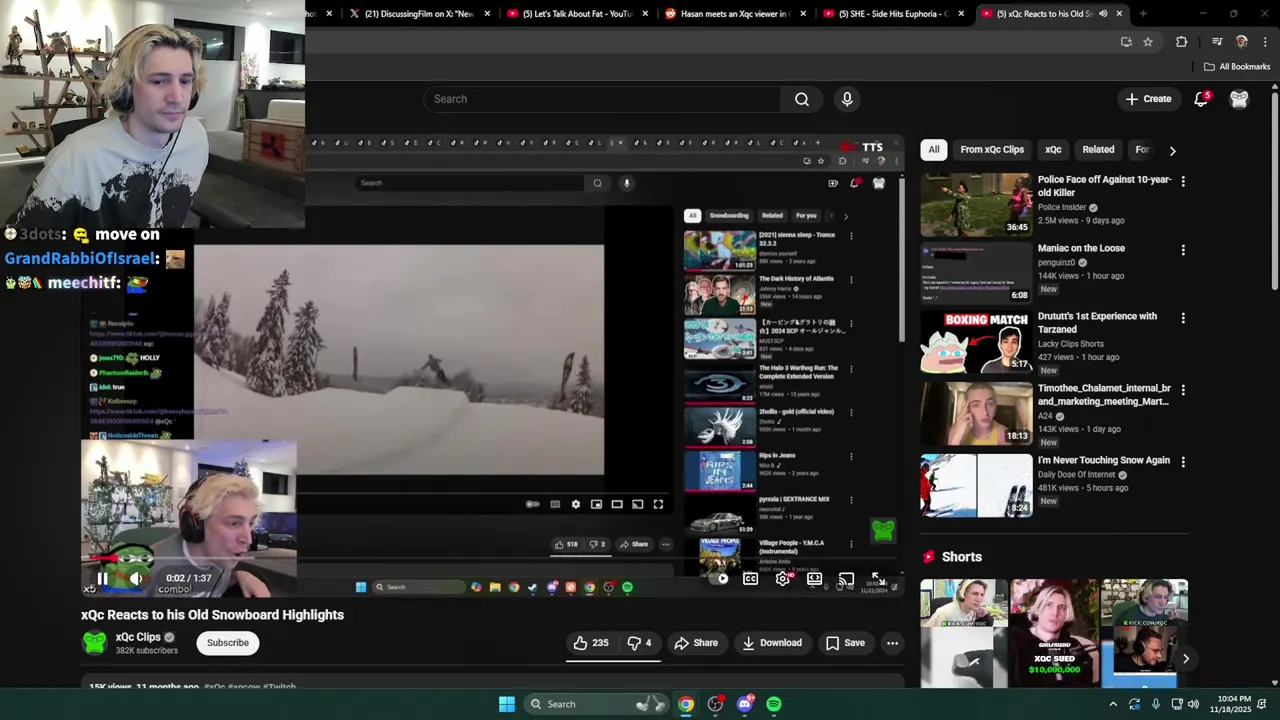Open I'm Never Touching Snow Again title
The width and height of the screenshot is (1280, 720).
[1104, 460]
